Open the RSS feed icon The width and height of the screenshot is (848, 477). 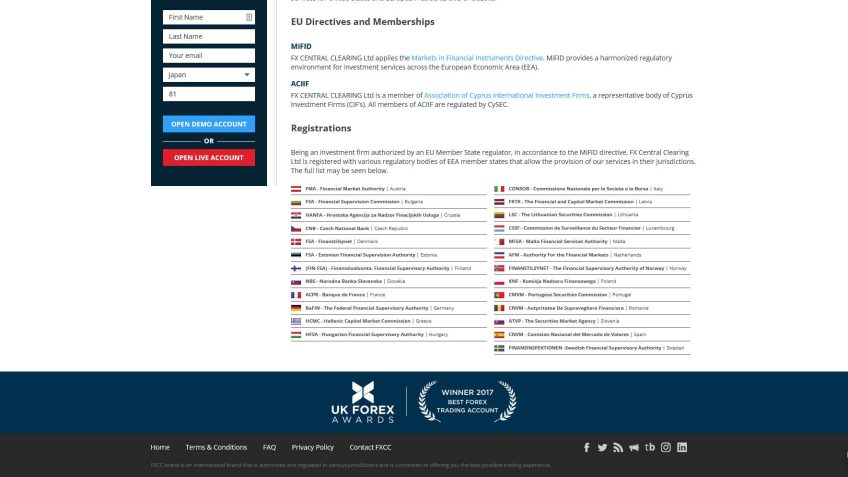(x=618, y=447)
